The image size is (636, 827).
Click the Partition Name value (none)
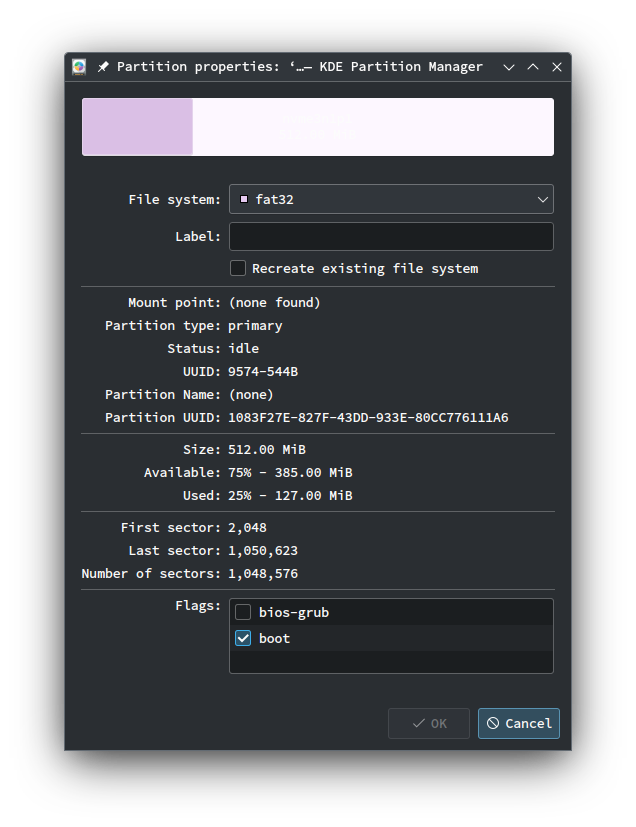click(251, 395)
